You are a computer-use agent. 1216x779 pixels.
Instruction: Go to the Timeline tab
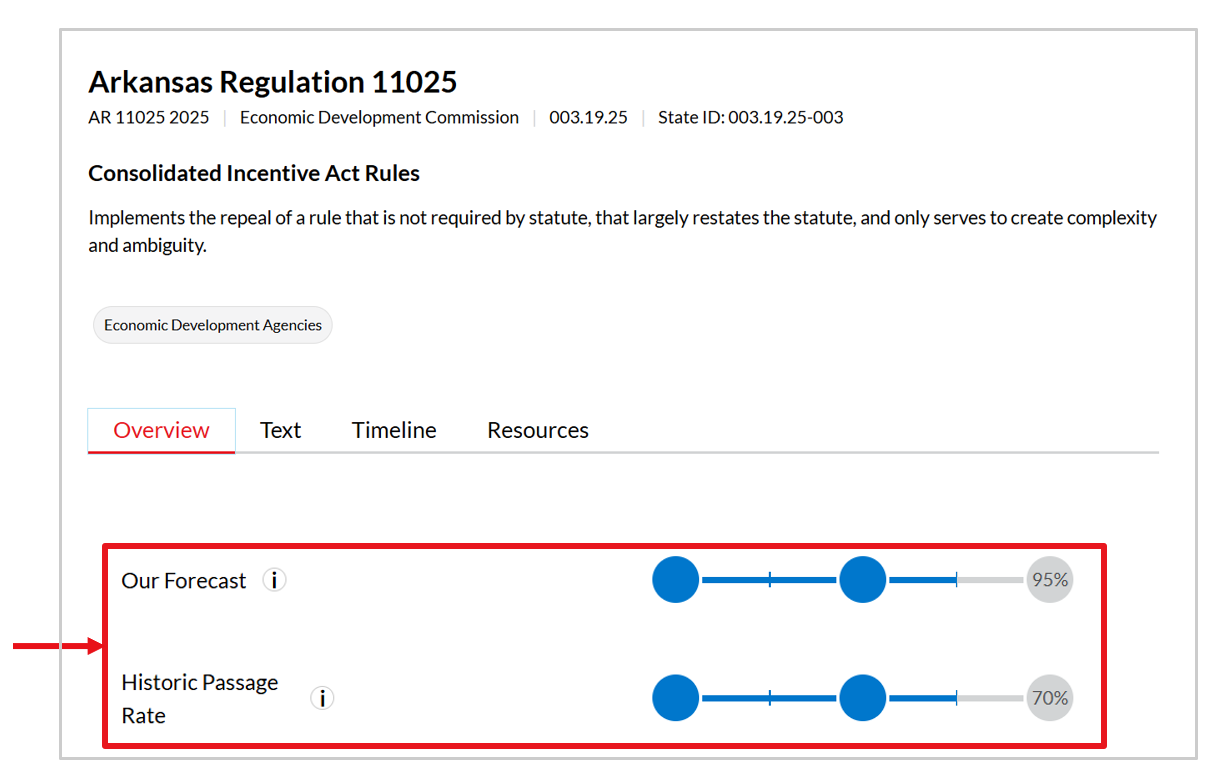[394, 430]
